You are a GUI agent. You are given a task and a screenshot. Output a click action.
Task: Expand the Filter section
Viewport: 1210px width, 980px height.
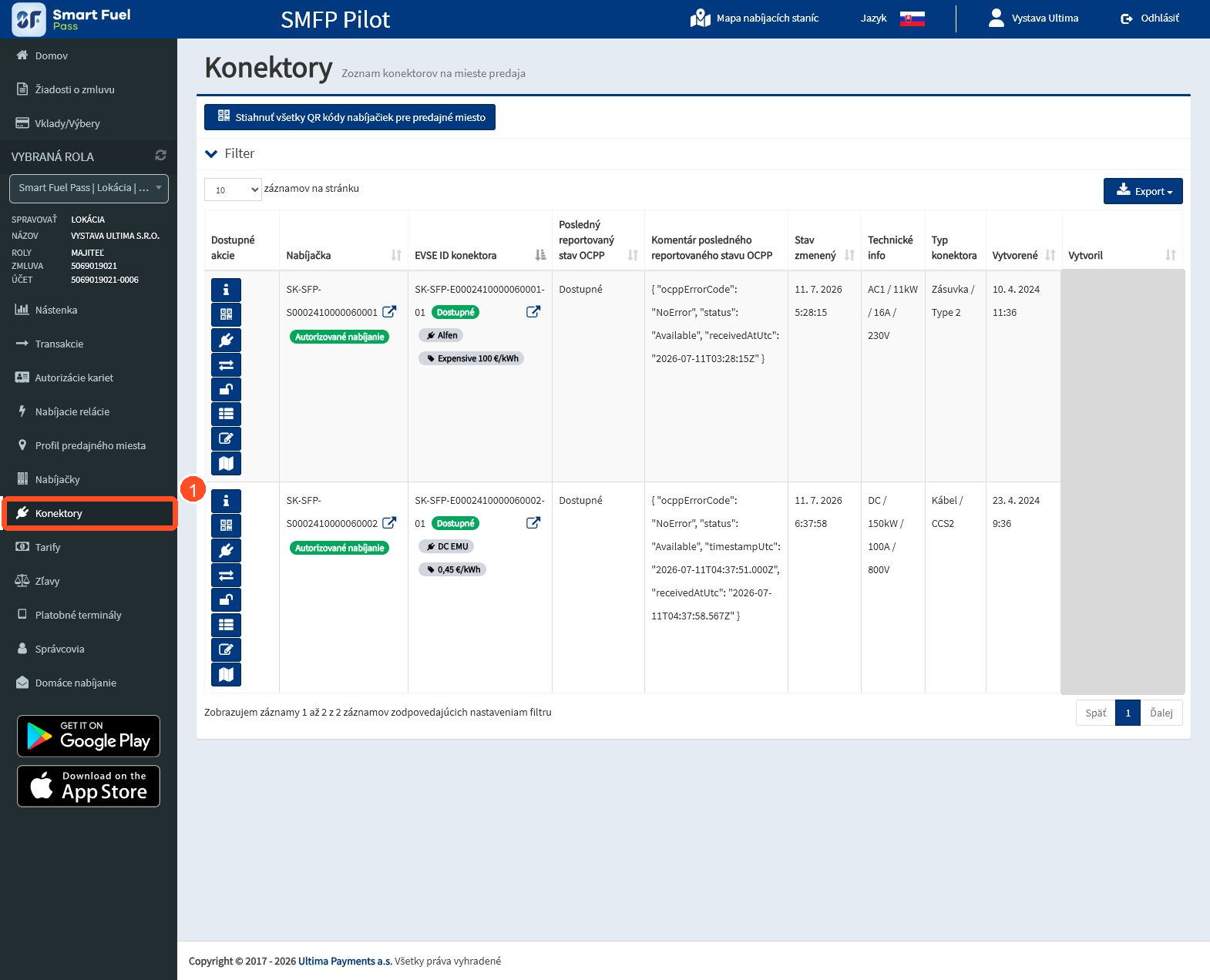click(230, 153)
